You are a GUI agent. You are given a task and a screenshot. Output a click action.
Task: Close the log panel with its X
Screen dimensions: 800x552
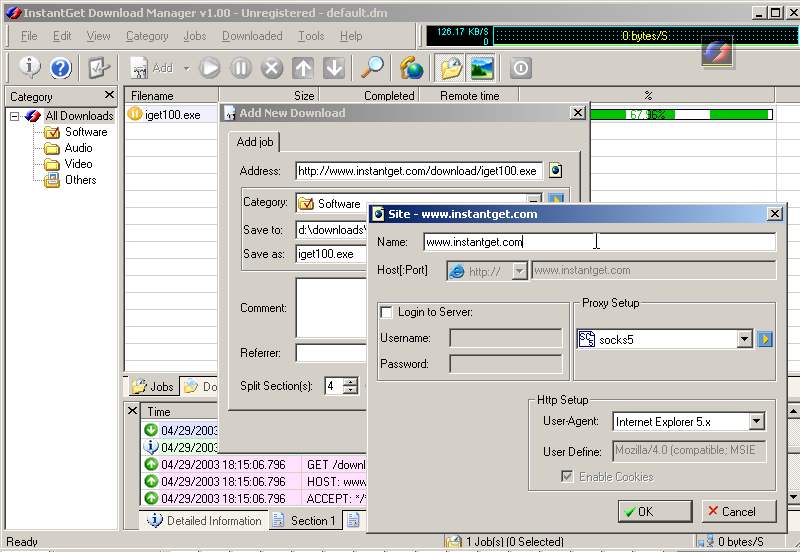[x=132, y=410]
